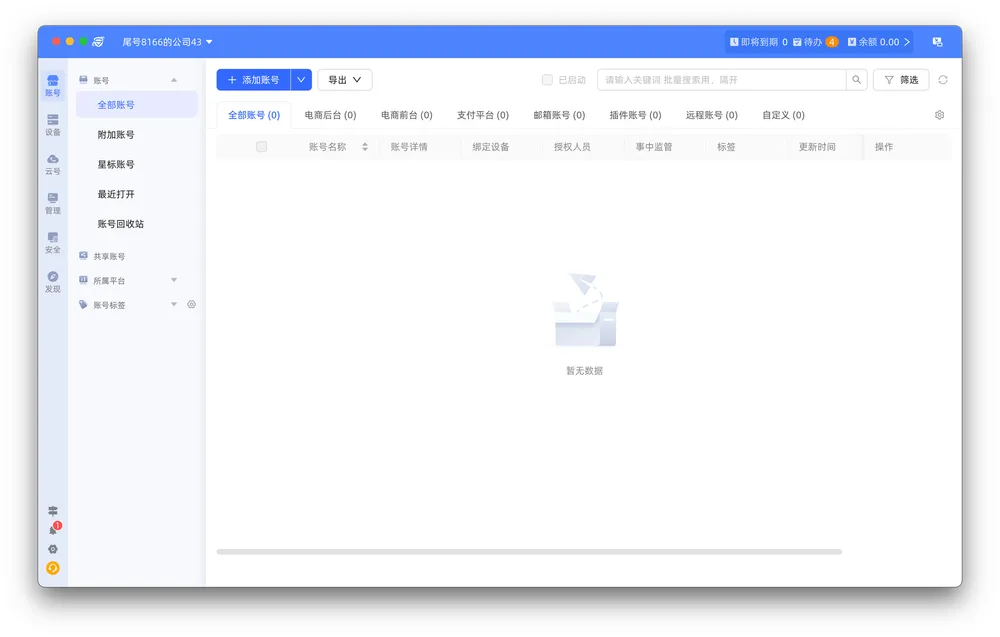Click the 筛选 filter button
Image resolution: width=1000 pixels, height=637 pixels.
click(901, 80)
